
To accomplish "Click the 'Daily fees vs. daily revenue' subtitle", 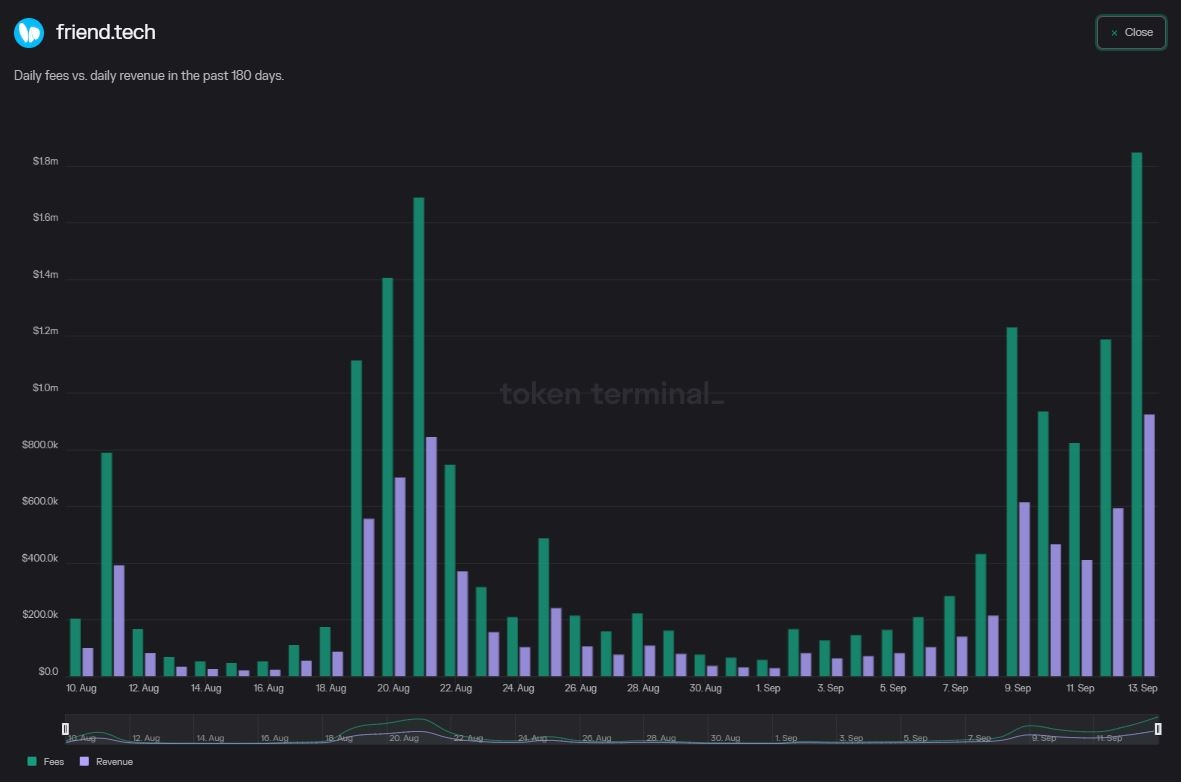I will click(x=149, y=75).
